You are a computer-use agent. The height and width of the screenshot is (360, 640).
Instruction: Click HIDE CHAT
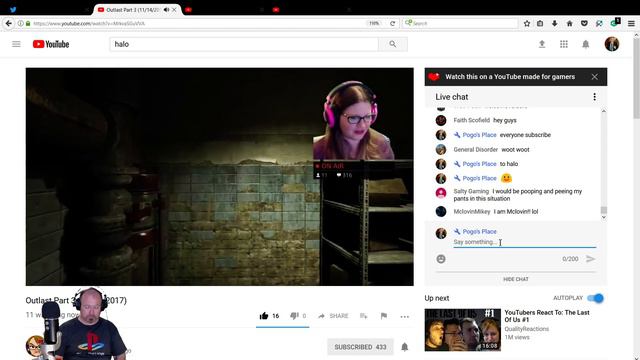(516, 279)
